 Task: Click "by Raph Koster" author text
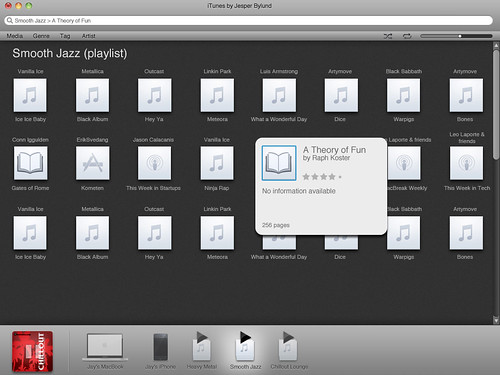click(326, 158)
